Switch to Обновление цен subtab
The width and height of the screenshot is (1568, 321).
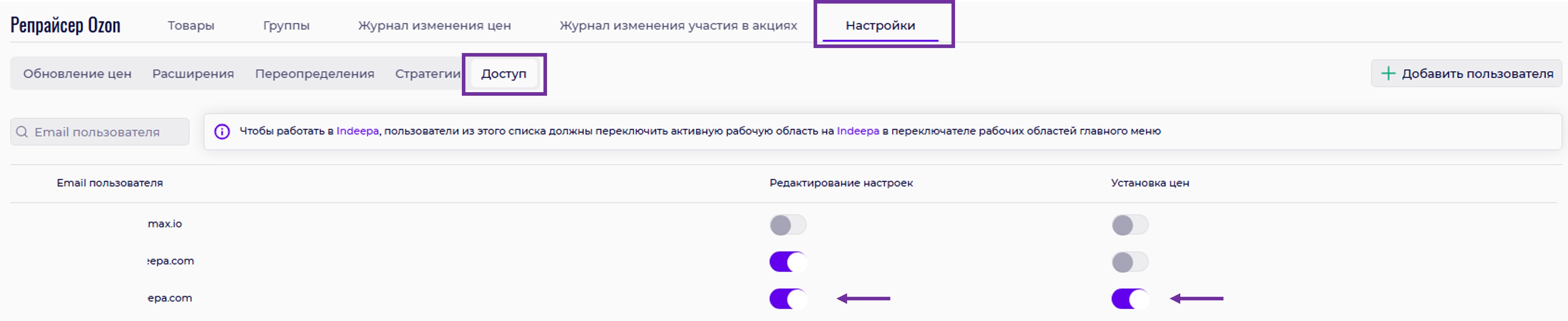pos(77,74)
